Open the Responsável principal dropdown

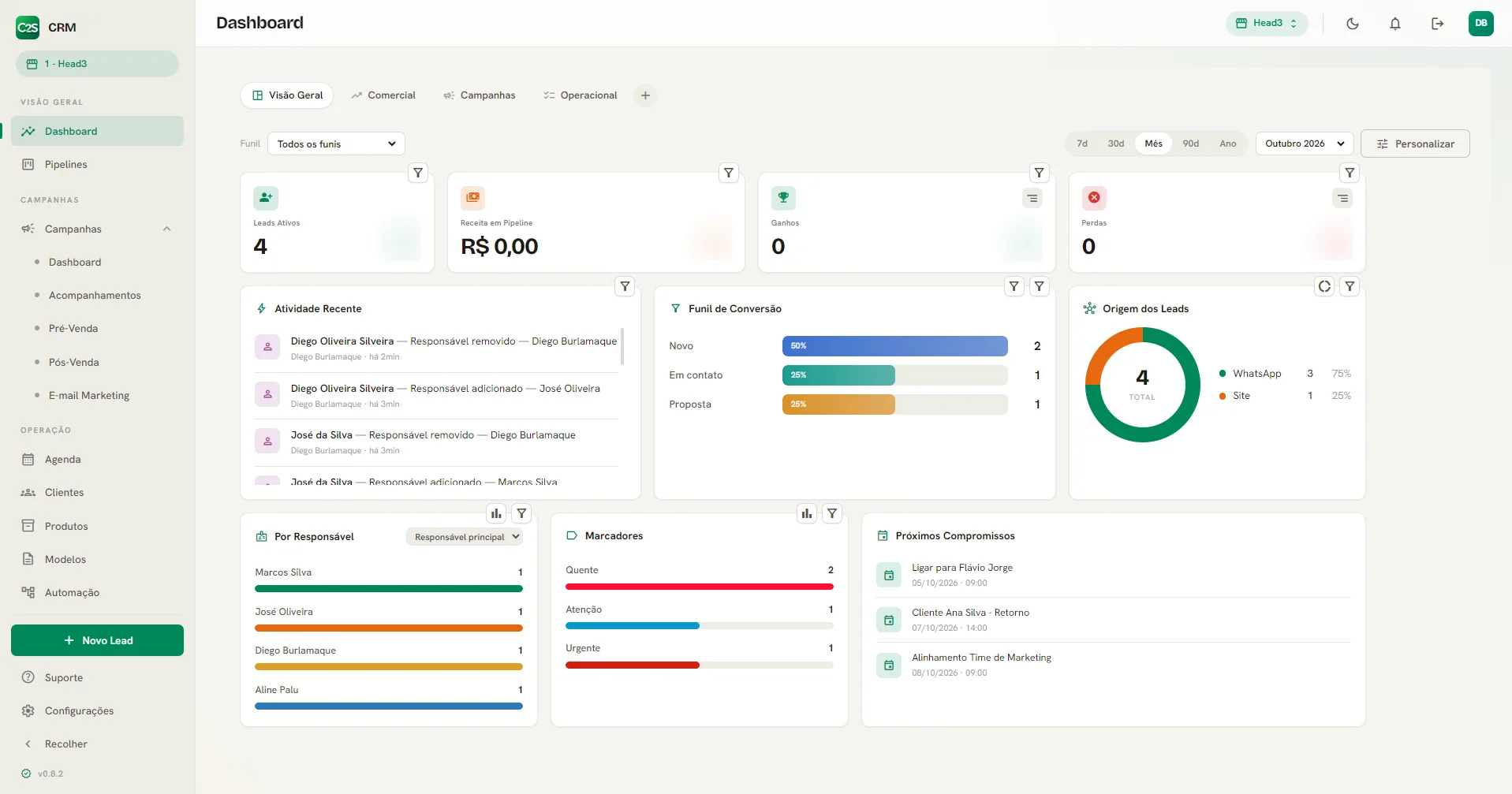pos(465,537)
